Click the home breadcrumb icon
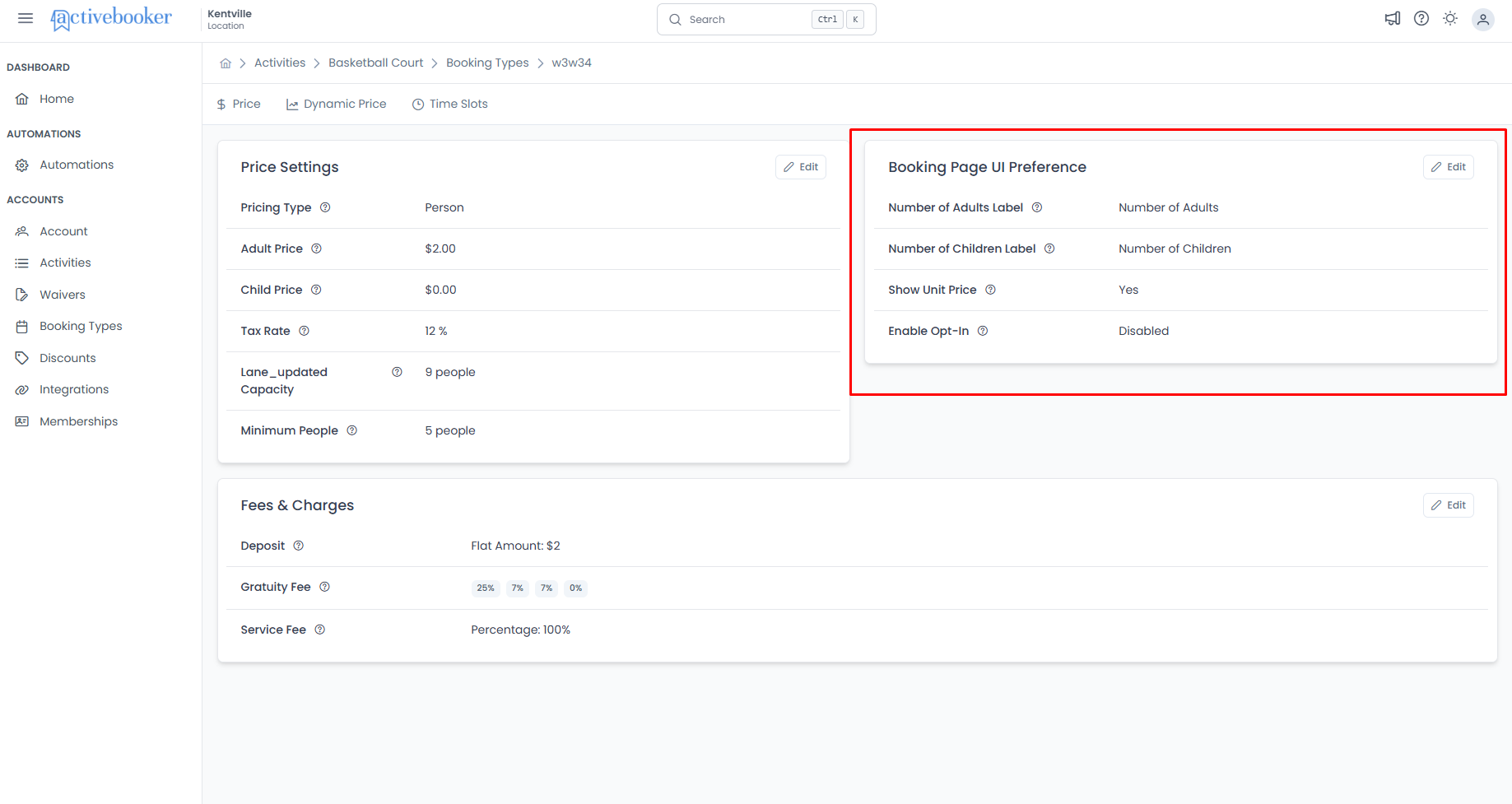 226,63
